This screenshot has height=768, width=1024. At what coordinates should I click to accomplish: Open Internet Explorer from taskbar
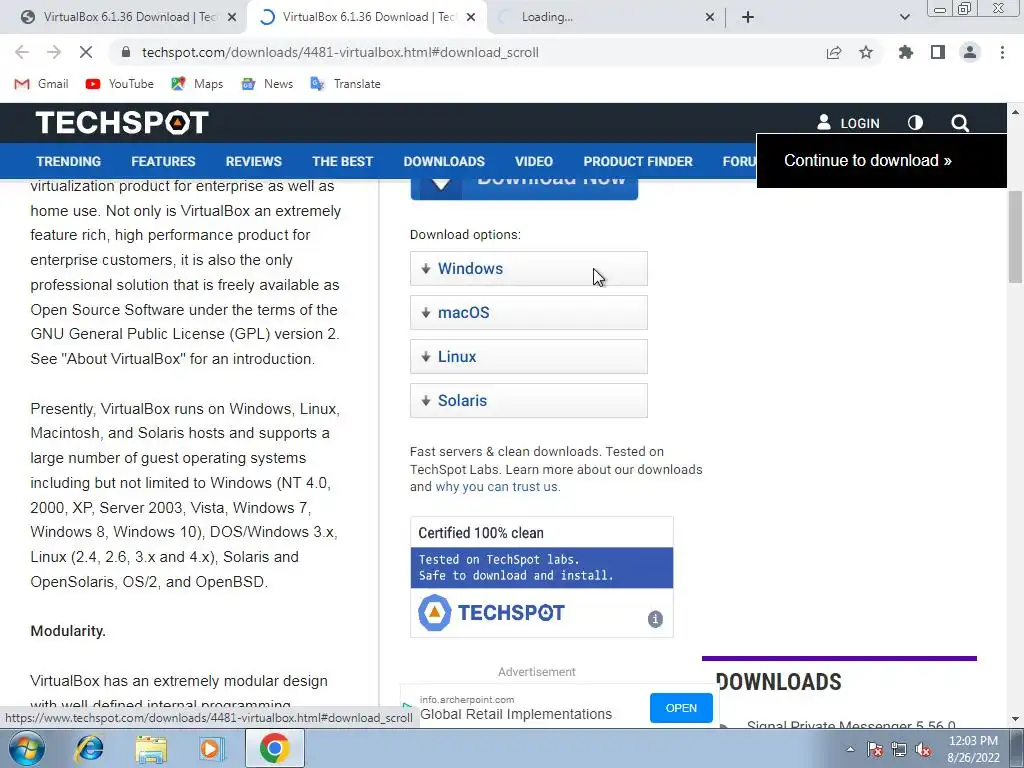tap(89, 748)
